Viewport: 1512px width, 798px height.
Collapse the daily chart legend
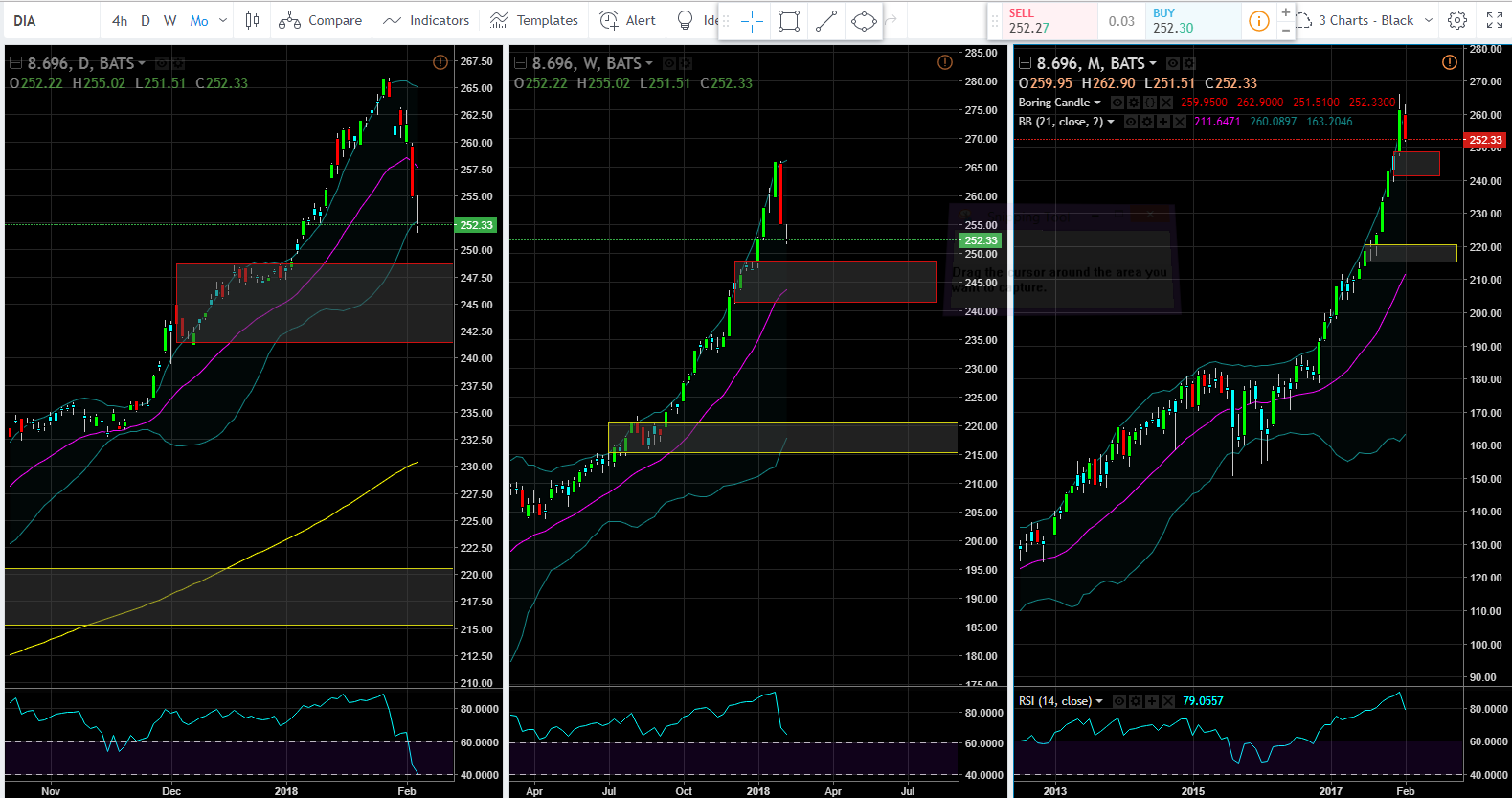tap(15, 63)
